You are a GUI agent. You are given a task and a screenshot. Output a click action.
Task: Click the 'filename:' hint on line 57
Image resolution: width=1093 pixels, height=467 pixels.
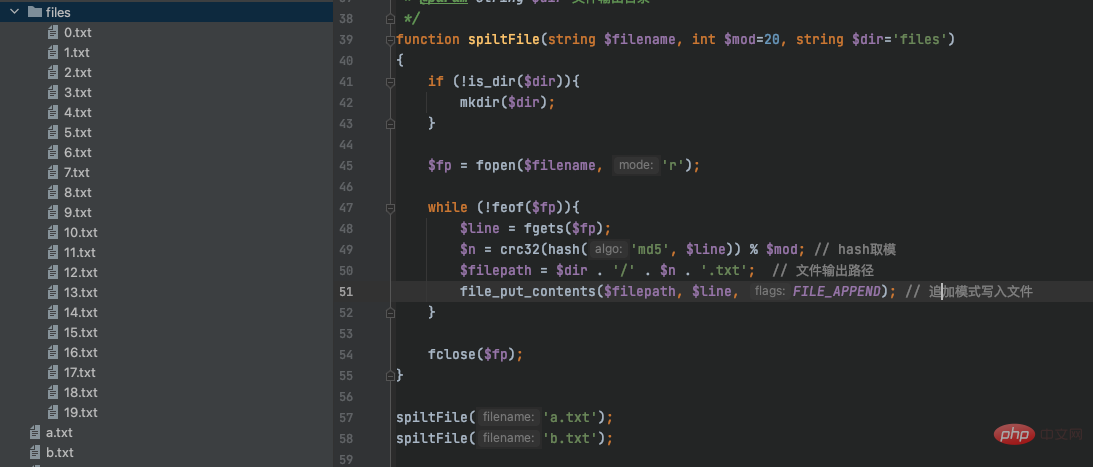pos(508,418)
